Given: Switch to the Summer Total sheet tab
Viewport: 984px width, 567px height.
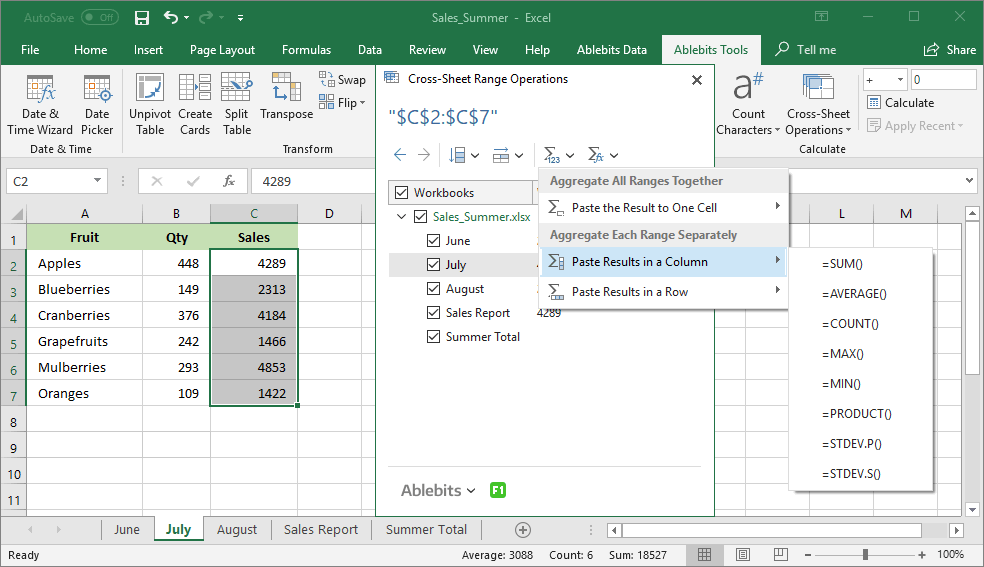Looking at the screenshot, I should (x=426, y=529).
